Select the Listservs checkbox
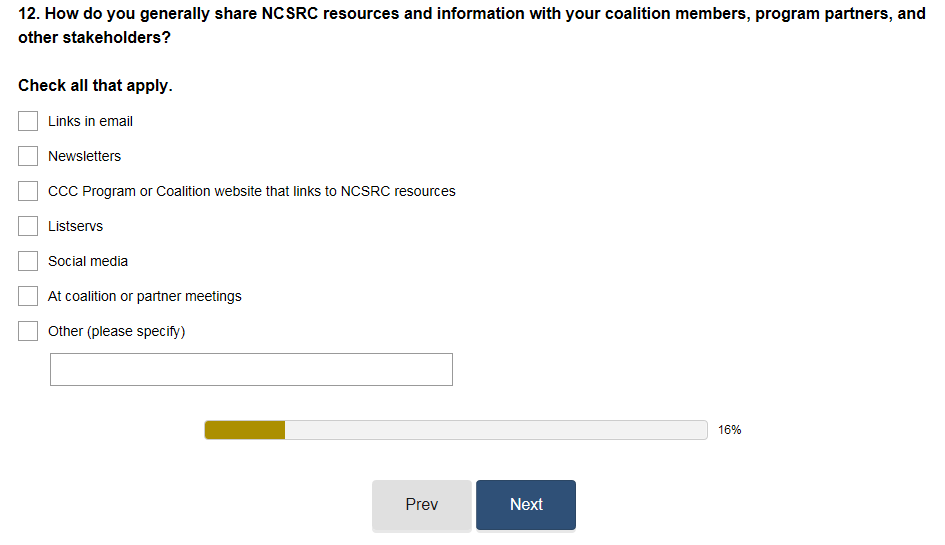 [28, 226]
